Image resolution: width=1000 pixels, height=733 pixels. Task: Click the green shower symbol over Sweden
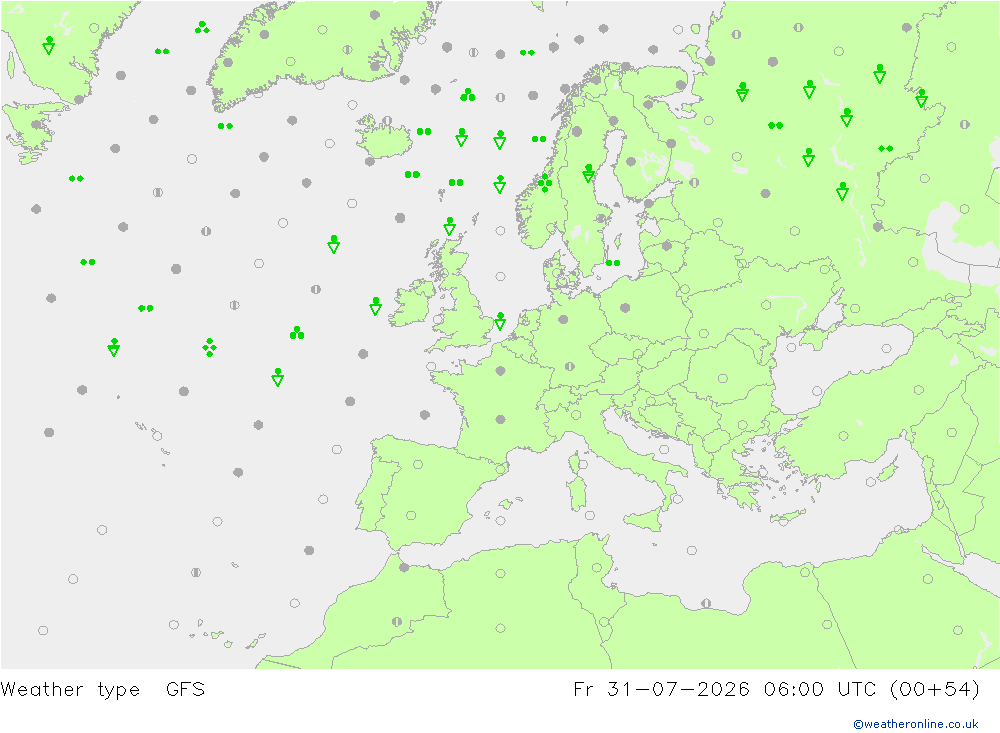click(589, 173)
